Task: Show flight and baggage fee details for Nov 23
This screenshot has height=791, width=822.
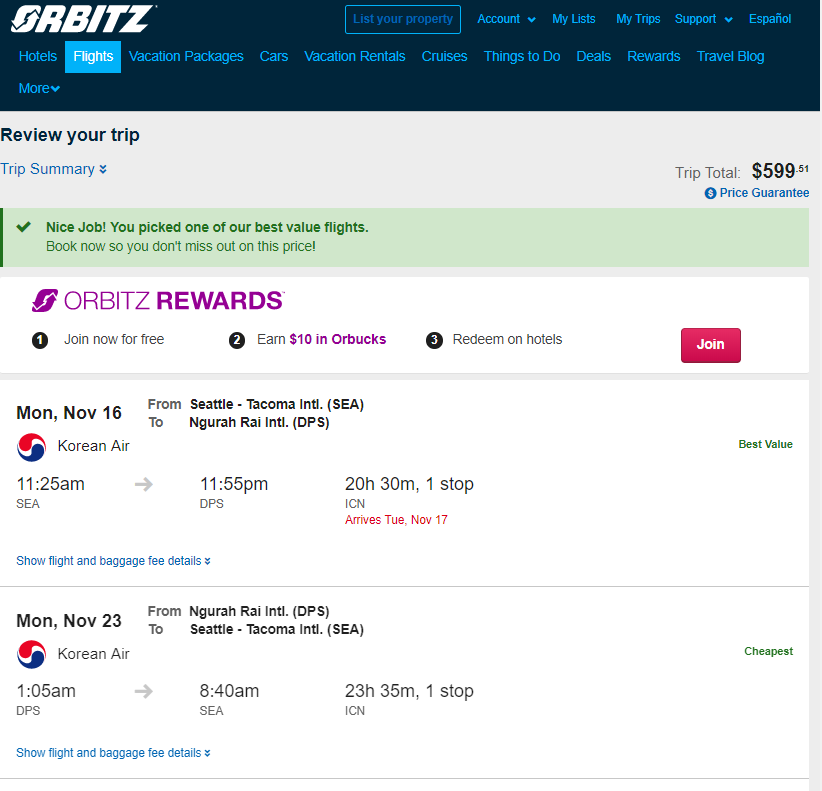Action: pyautogui.click(x=113, y=753)
